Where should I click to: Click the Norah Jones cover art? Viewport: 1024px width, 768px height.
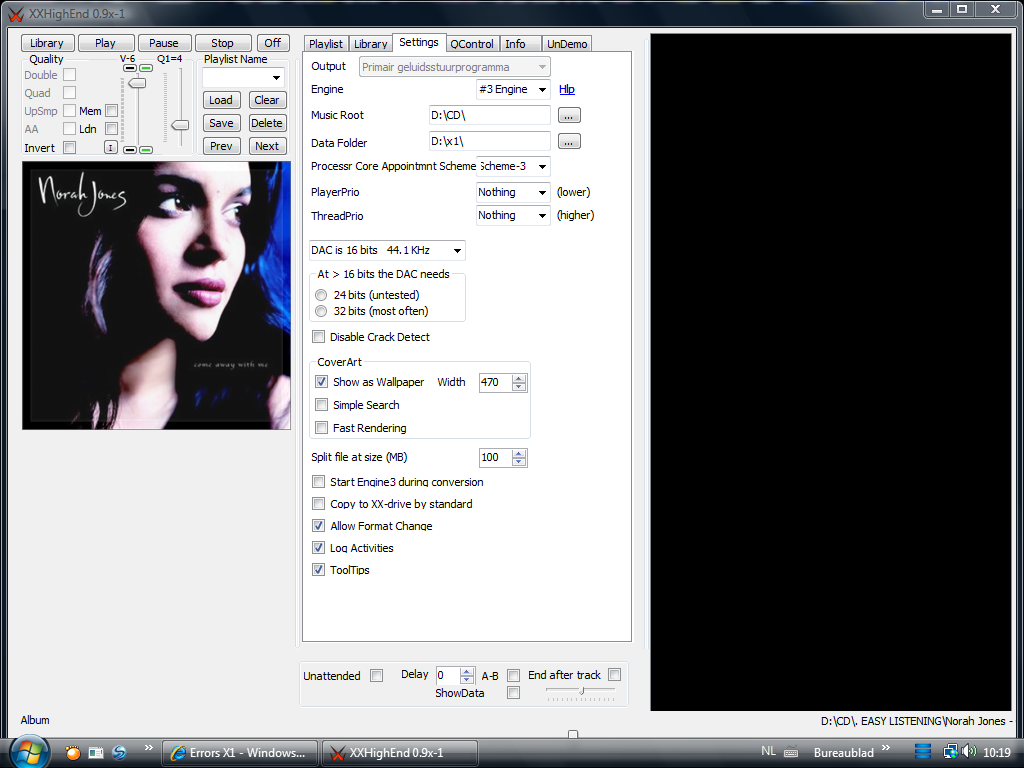click(156, 295)
